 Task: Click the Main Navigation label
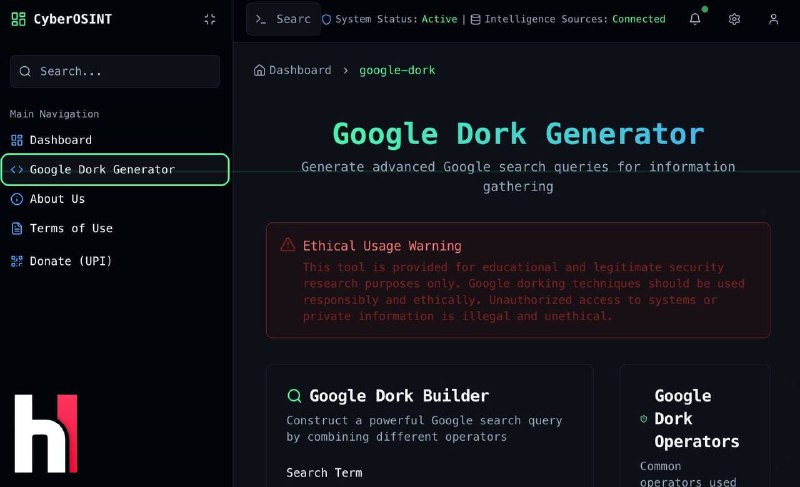55,114
